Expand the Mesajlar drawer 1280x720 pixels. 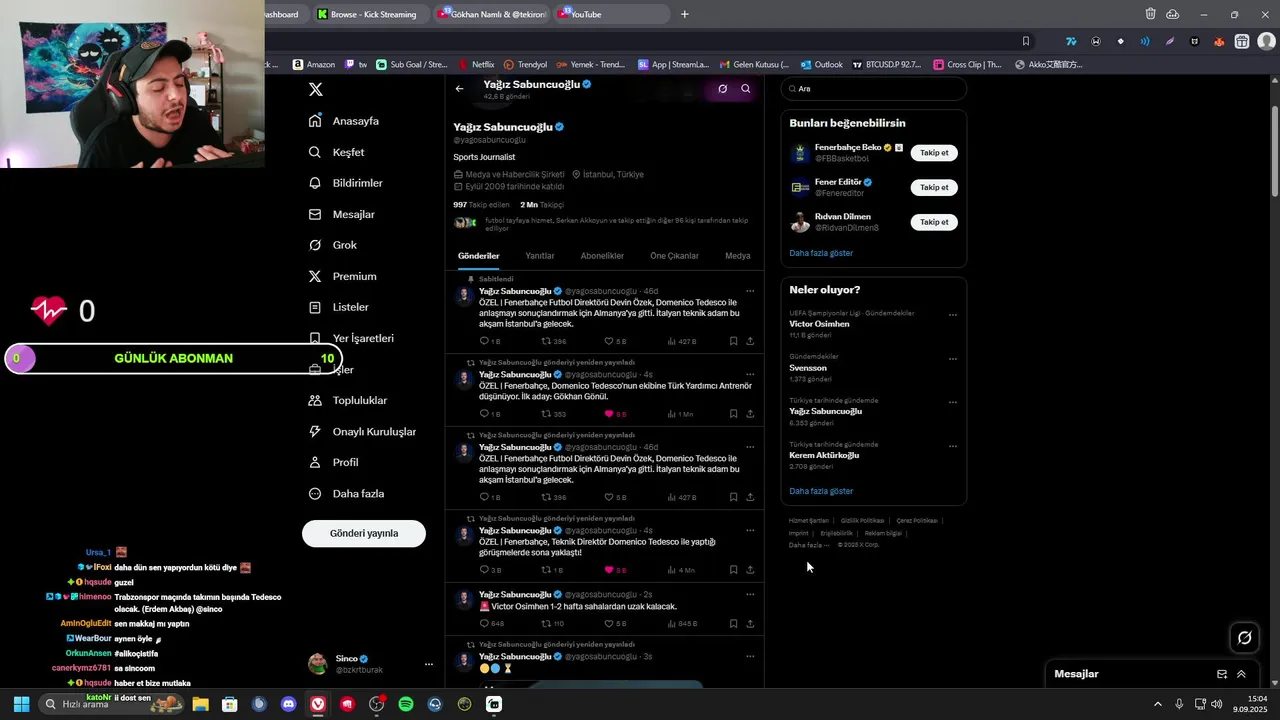[1242, 674]
